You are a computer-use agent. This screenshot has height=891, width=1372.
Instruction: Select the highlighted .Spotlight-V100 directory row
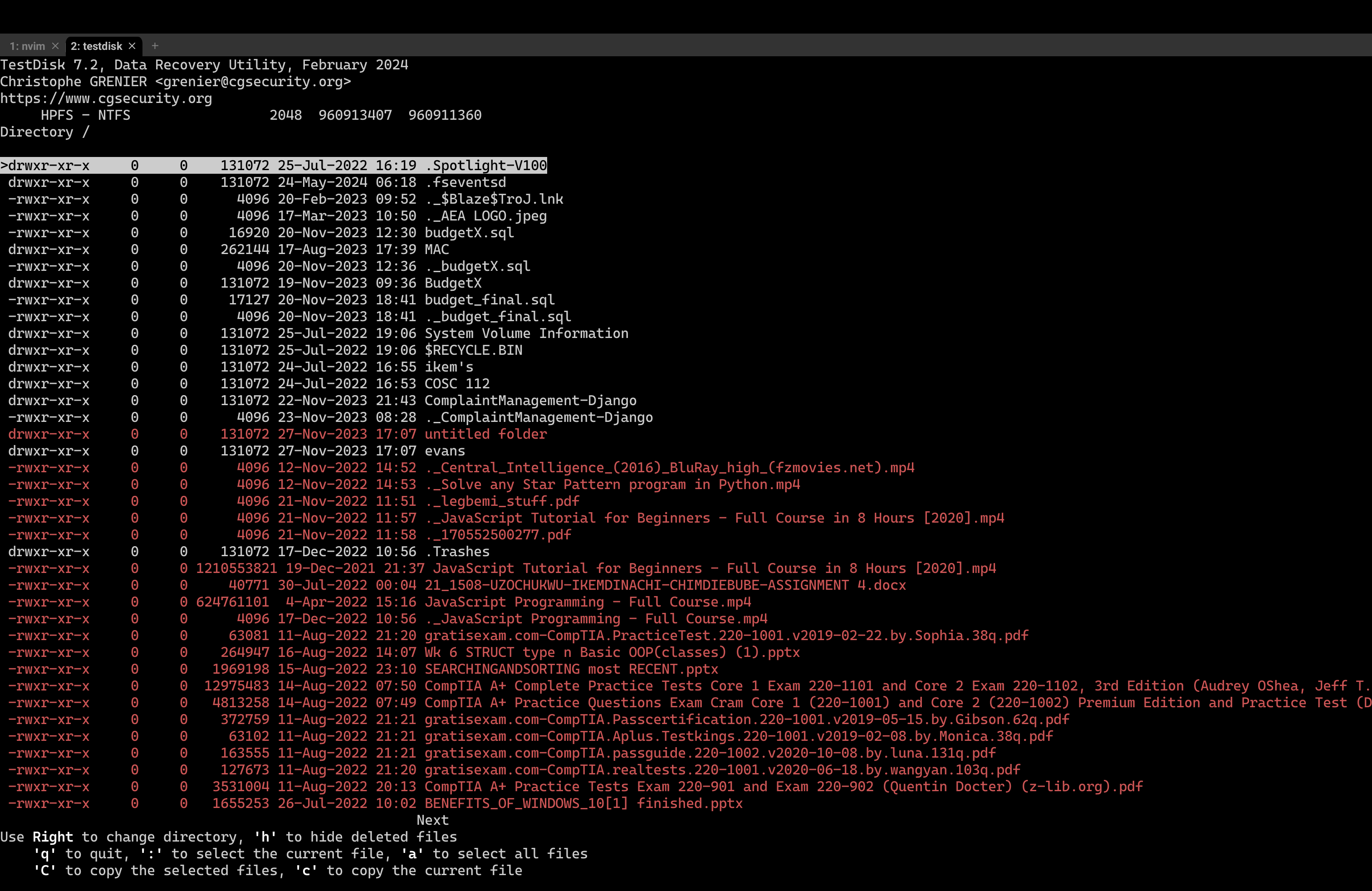pyautogui.click(x=485, y=166)
